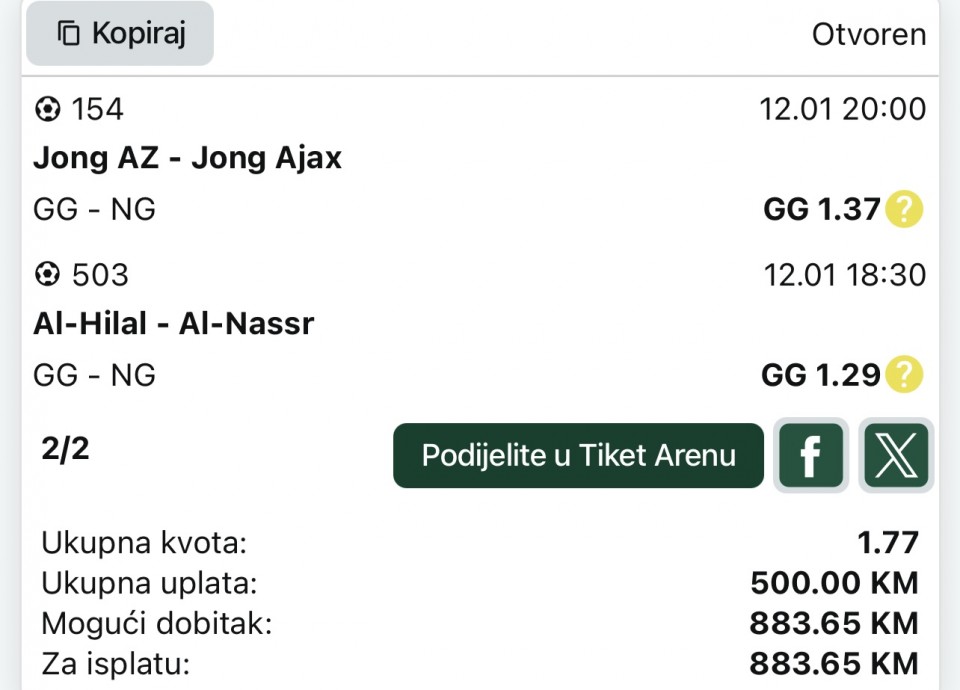Image resolution: width=960 pixels, height=690 pixels.
Task: Click the 12.01 18:30 match time
Action: (x=845, y=274)
